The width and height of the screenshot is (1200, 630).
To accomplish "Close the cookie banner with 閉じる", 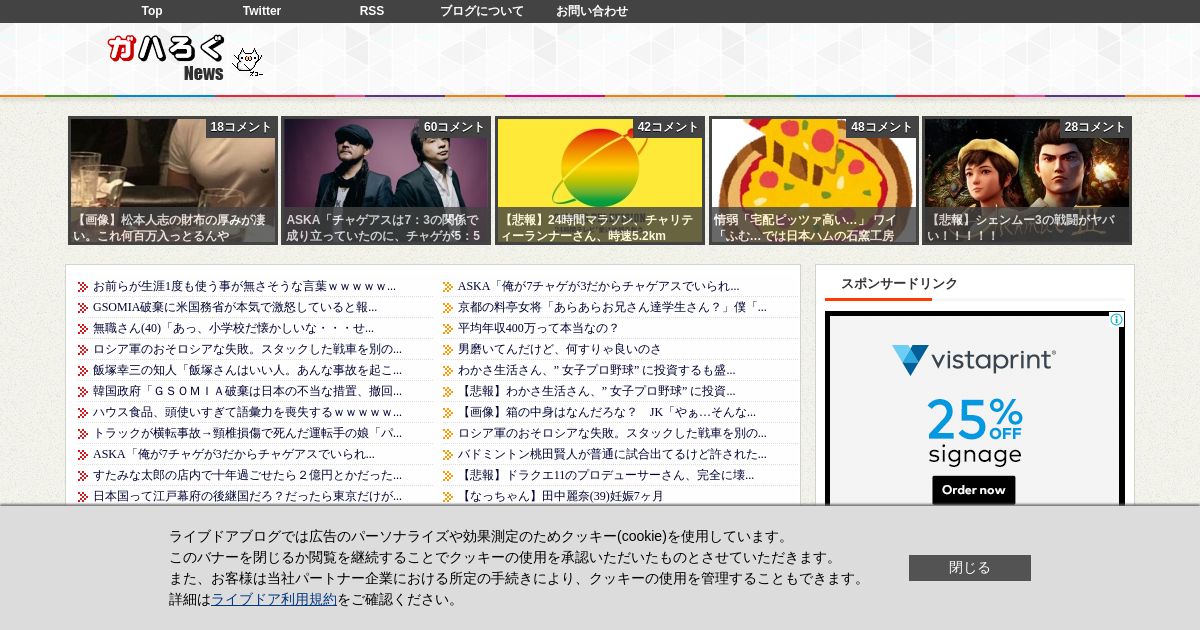I will (x=970, y=568).
